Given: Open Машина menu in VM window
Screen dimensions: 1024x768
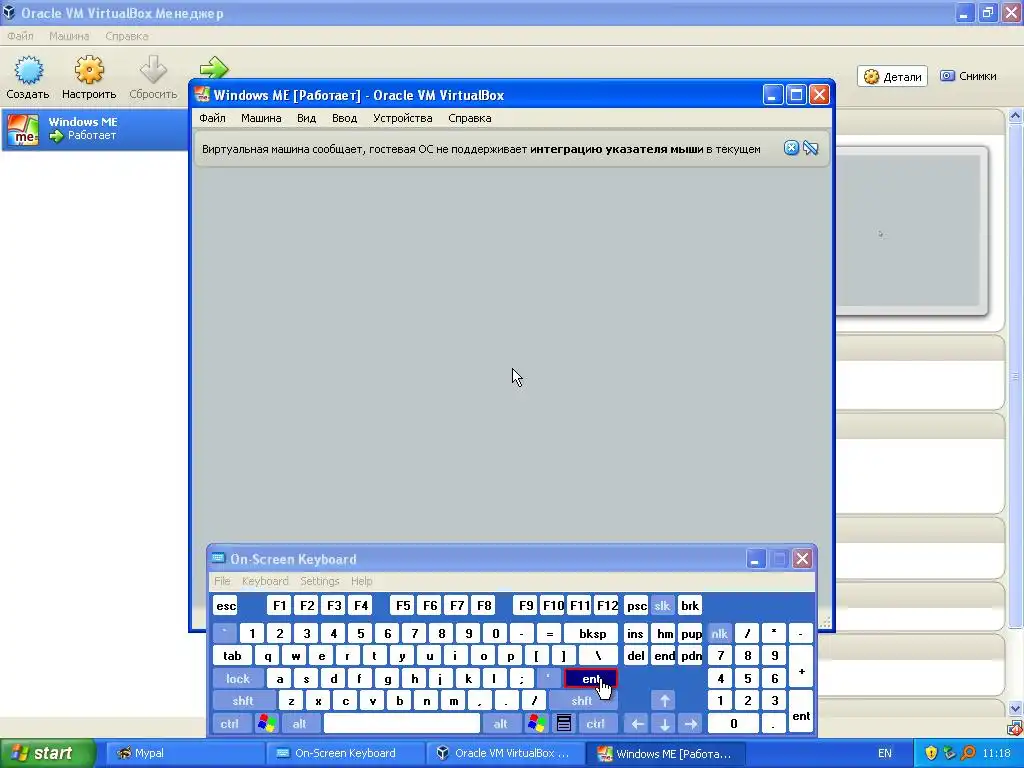Looking at the screenshot, I should (261, 118).
